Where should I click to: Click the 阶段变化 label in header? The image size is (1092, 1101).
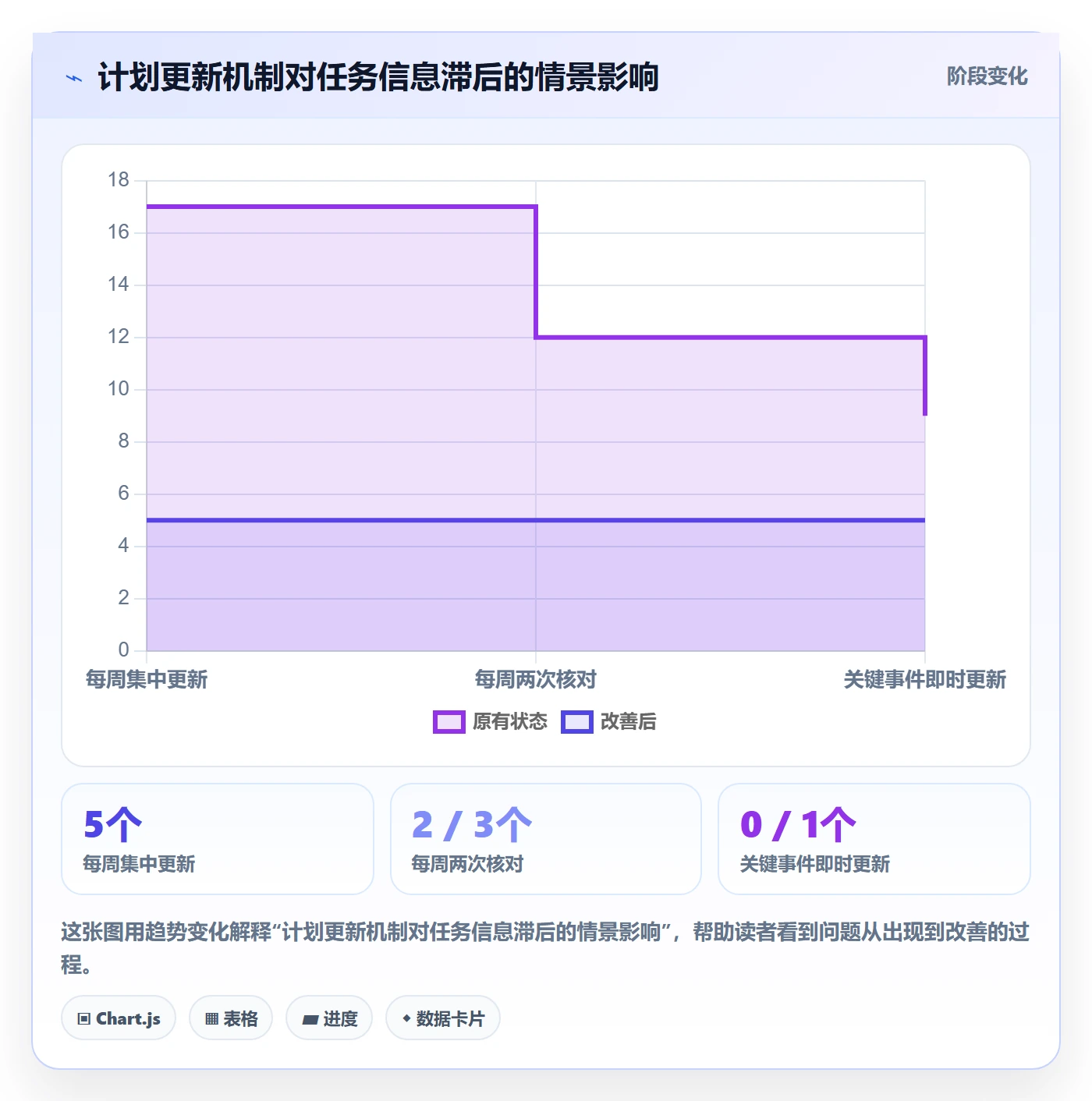[987, 76]
